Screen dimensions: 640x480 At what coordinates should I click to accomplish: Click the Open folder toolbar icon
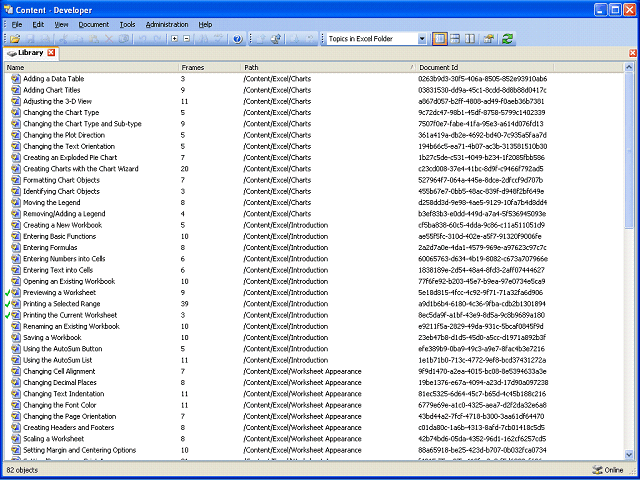15,39
